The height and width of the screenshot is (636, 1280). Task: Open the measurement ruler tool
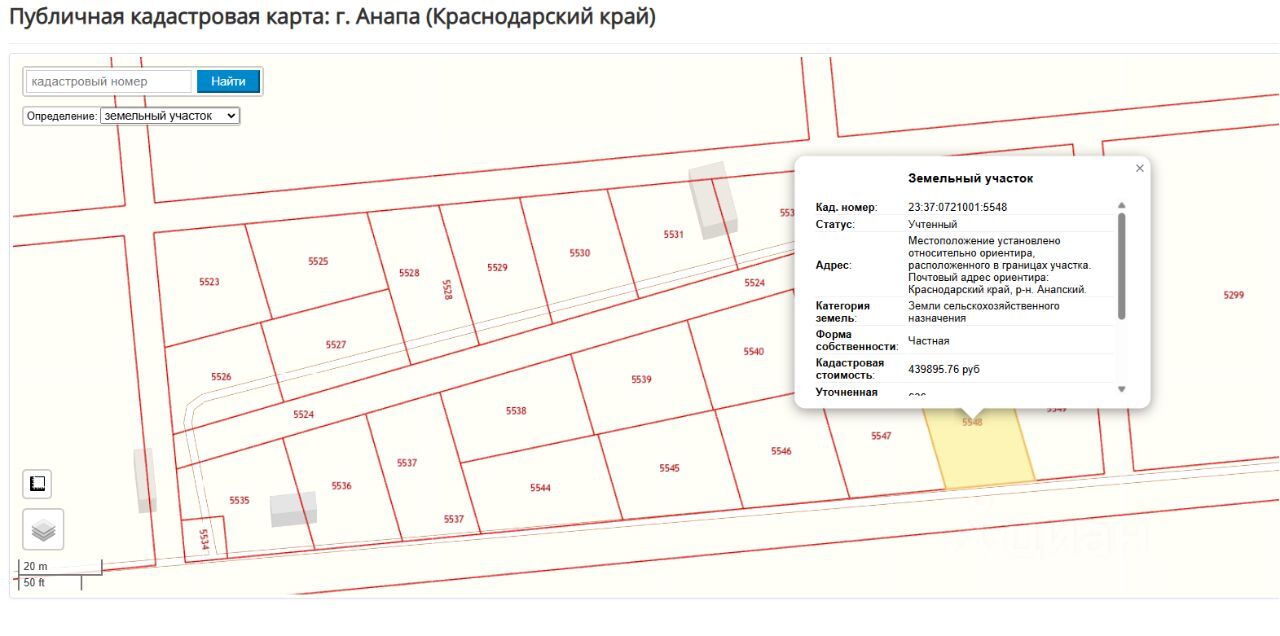click(37, 483)
